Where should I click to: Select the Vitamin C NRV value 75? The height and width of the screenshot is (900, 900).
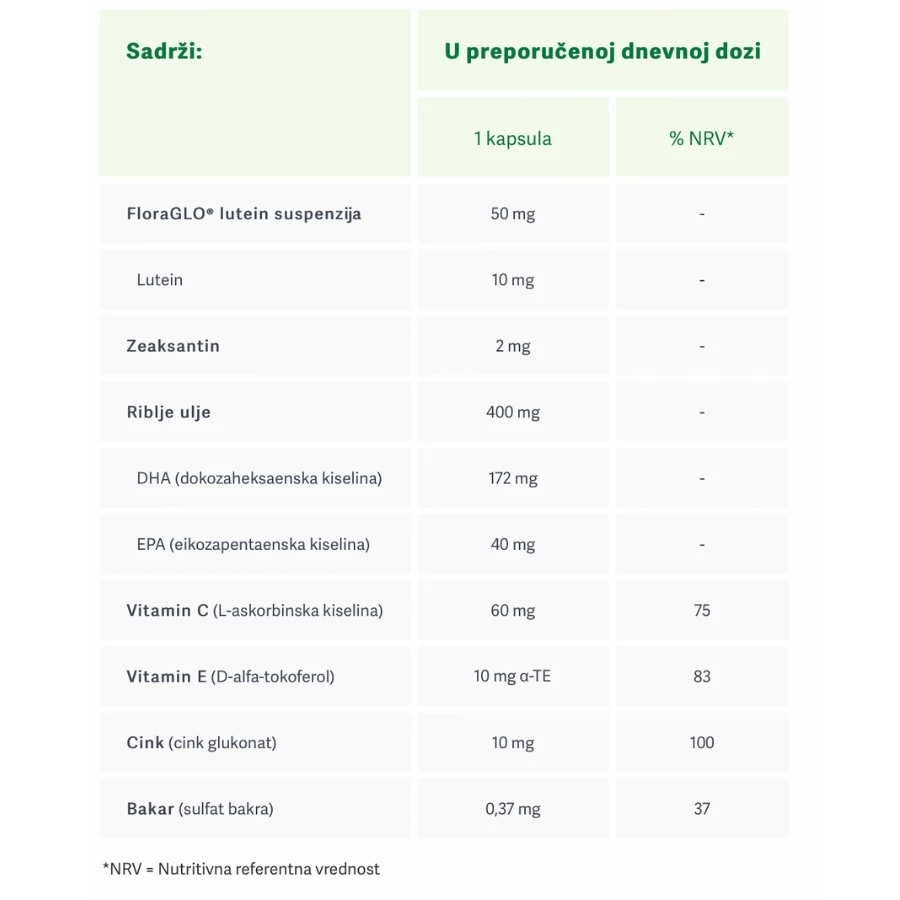click(702, 610)
